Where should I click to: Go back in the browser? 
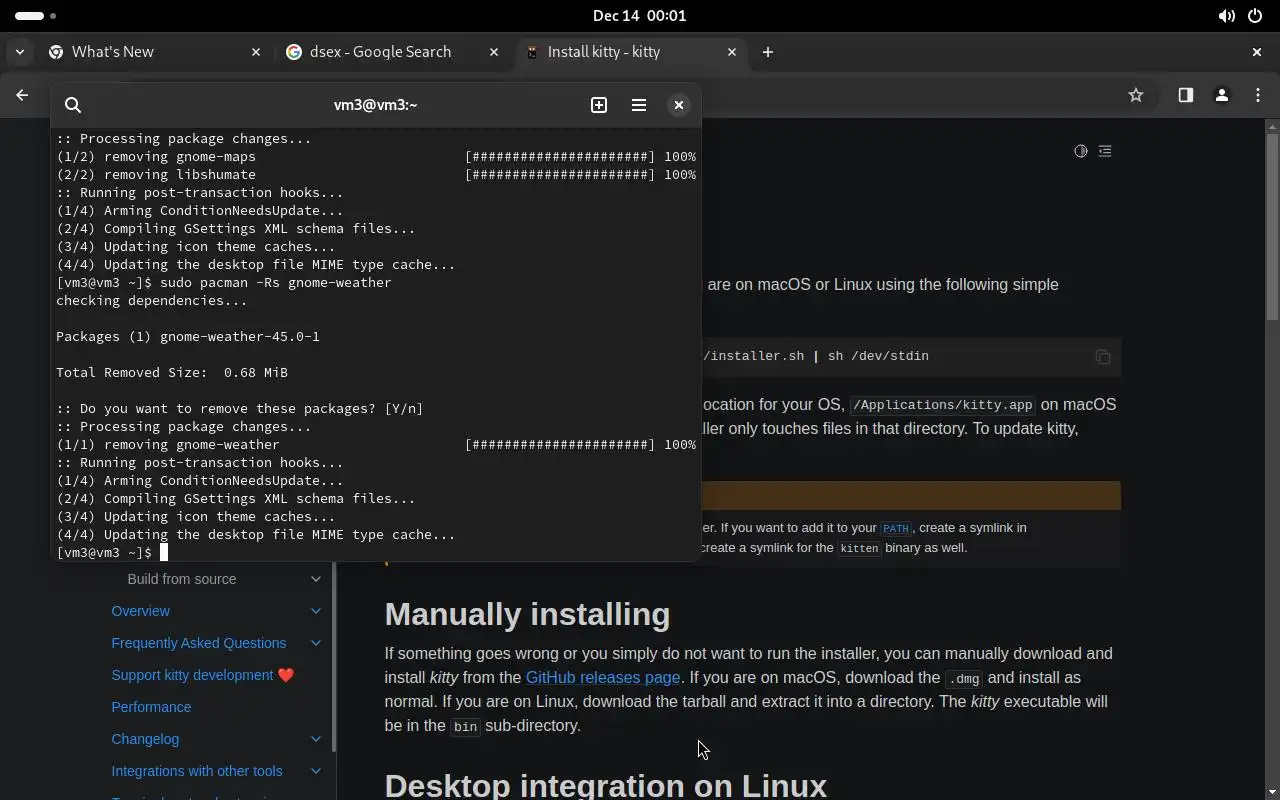pyautogui.click(x=22, y=95)
